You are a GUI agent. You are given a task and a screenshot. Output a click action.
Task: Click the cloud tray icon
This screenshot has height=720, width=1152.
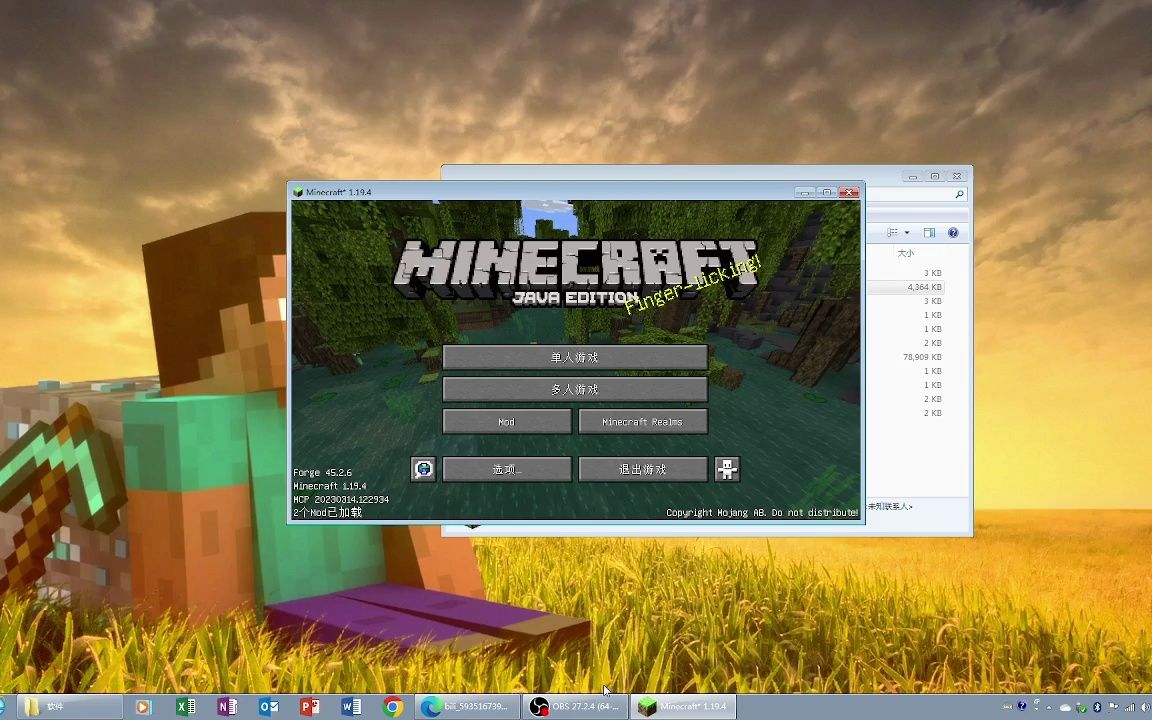[x=1065, y=708]
